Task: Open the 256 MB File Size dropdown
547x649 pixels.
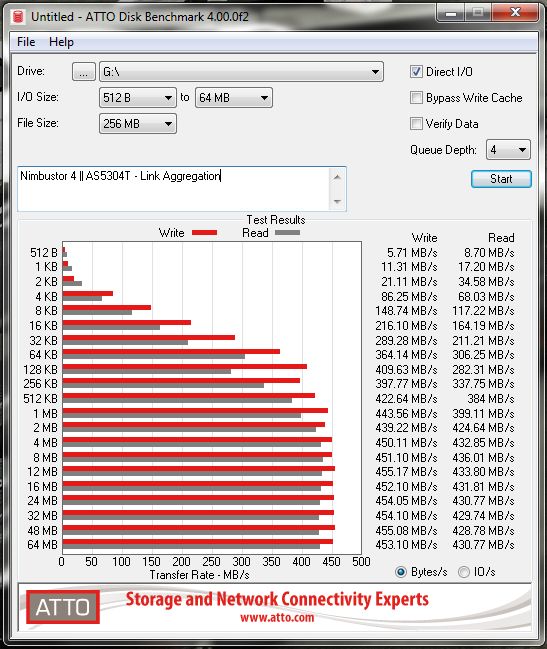Action: [138, 123]
